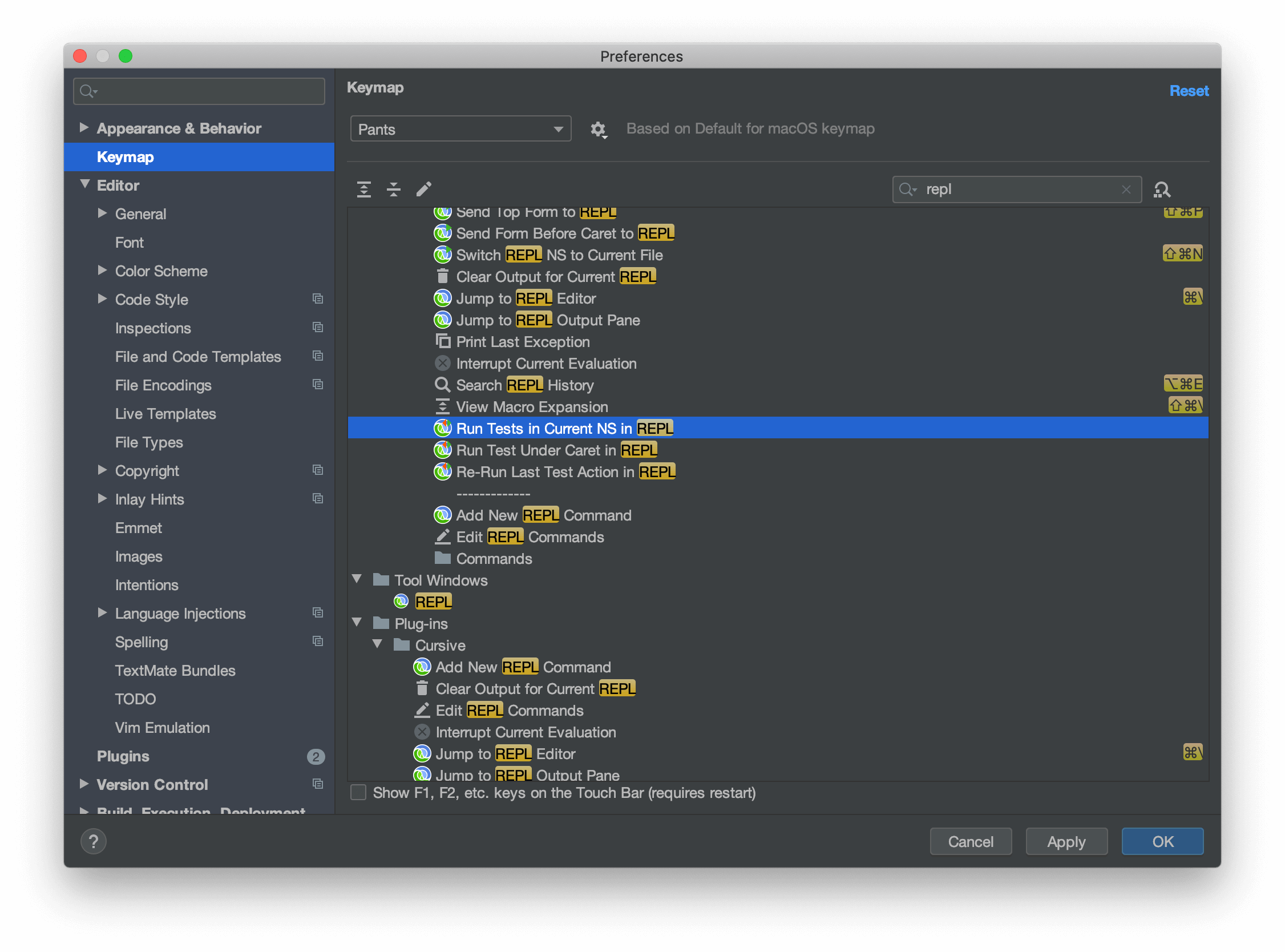Click the clear search field X button
1285x952 pixels.
(x=1123, y=189)
